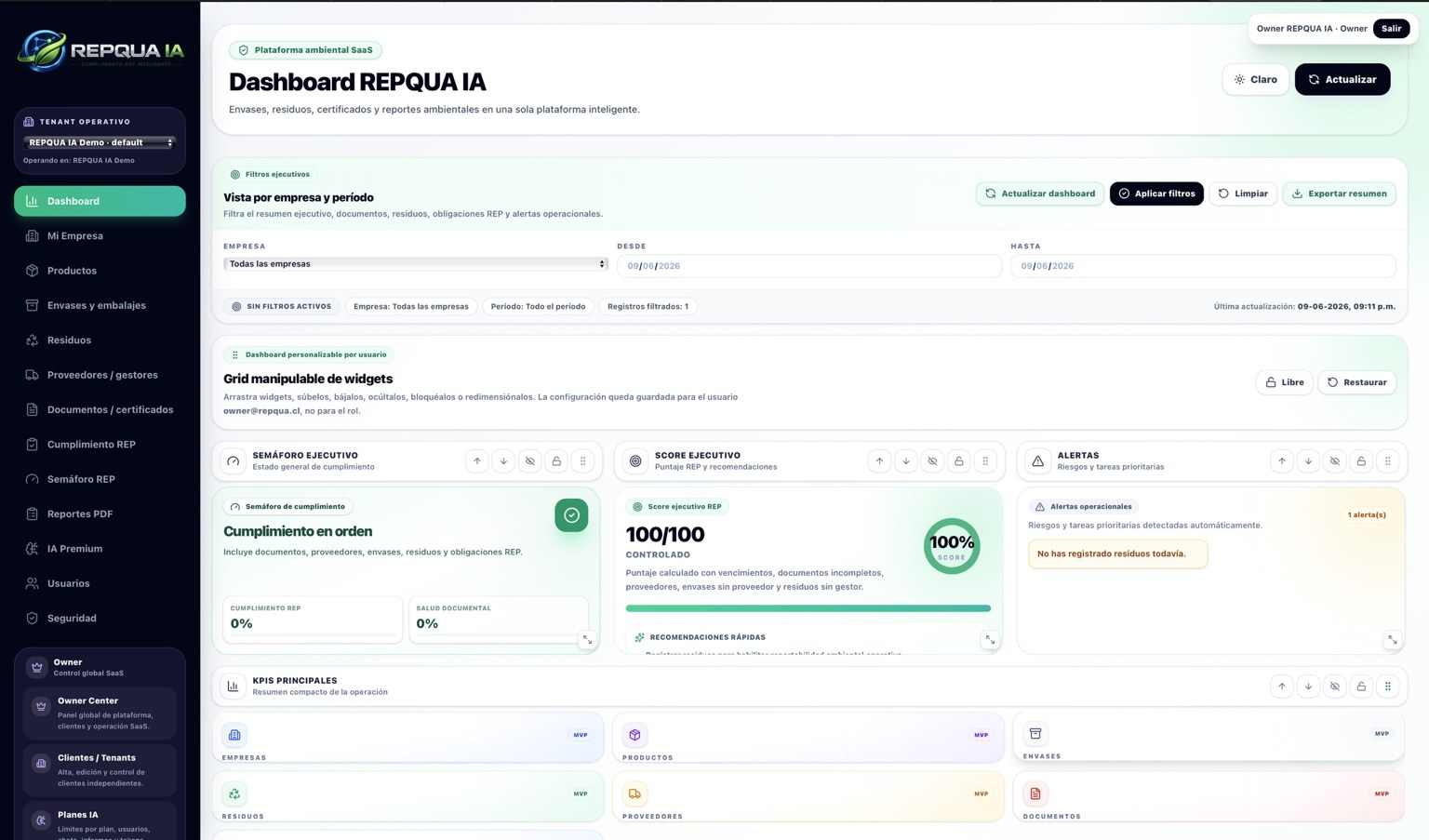
Task: Click the Envases KPI box icon
Action: tap(1035, 734)
